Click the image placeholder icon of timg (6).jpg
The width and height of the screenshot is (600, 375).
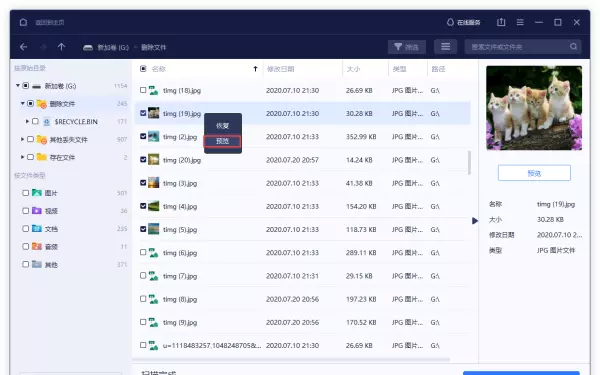click(x=153, y=253)
